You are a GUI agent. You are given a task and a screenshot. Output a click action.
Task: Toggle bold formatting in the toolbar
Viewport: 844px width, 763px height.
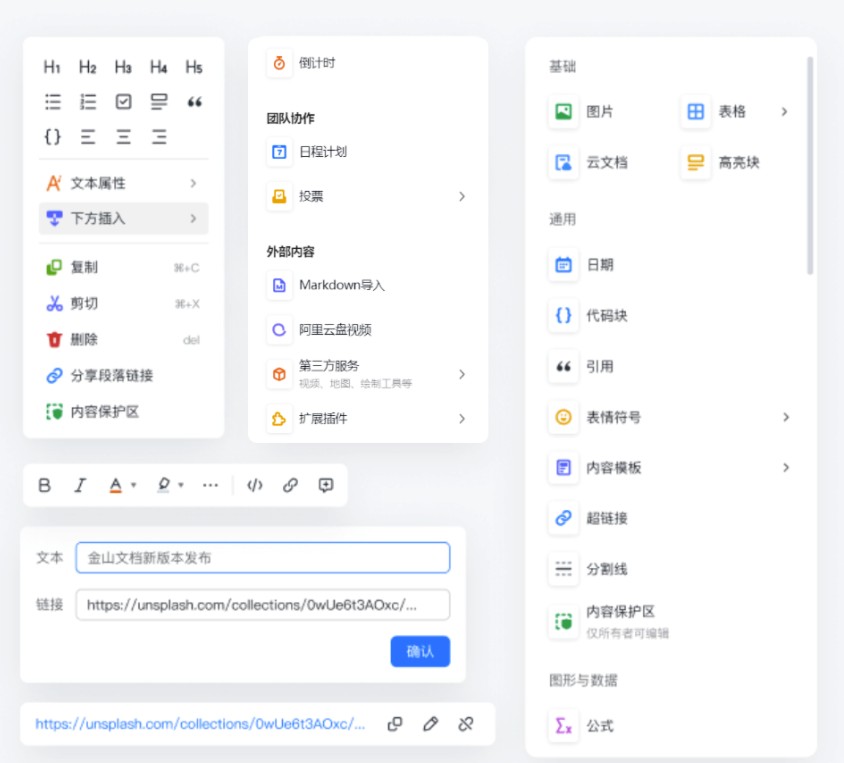(44, 485)
